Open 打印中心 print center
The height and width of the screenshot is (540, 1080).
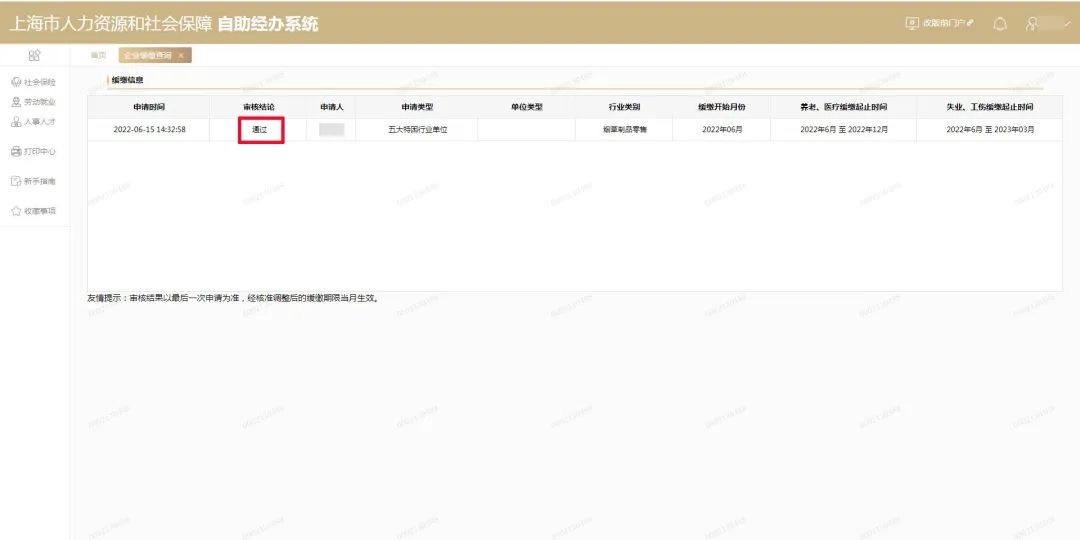34,152
